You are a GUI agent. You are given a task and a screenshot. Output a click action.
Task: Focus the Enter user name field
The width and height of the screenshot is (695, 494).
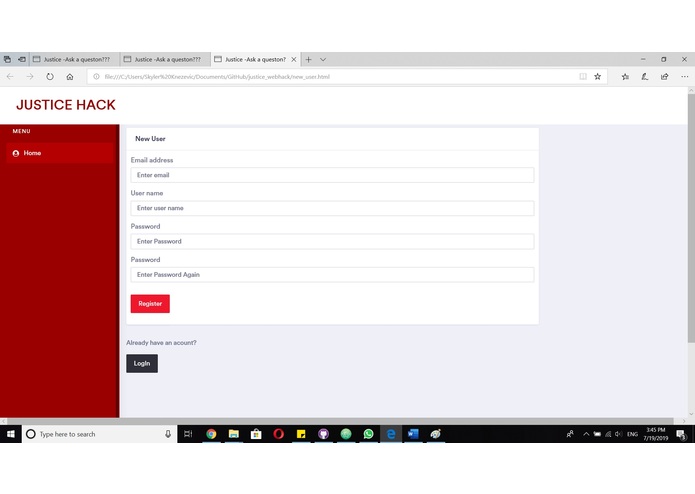pyautogui.click(x=332, y=208)
